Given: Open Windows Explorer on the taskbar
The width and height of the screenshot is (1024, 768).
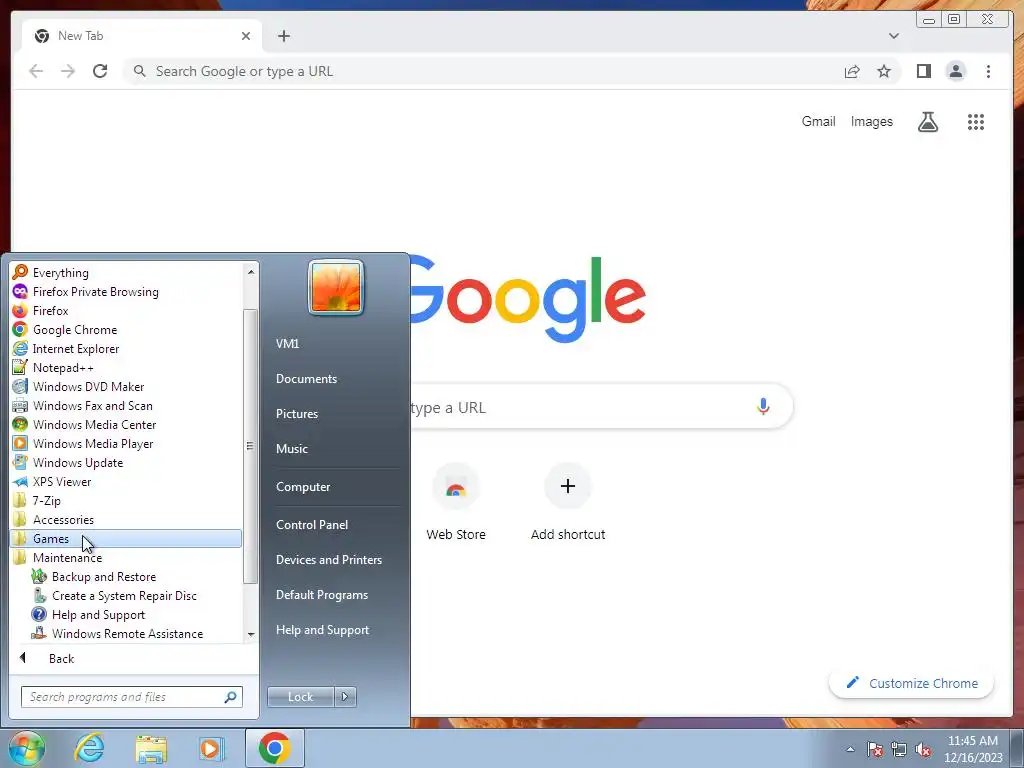Looking at the screenshot, I should point(151,748).
